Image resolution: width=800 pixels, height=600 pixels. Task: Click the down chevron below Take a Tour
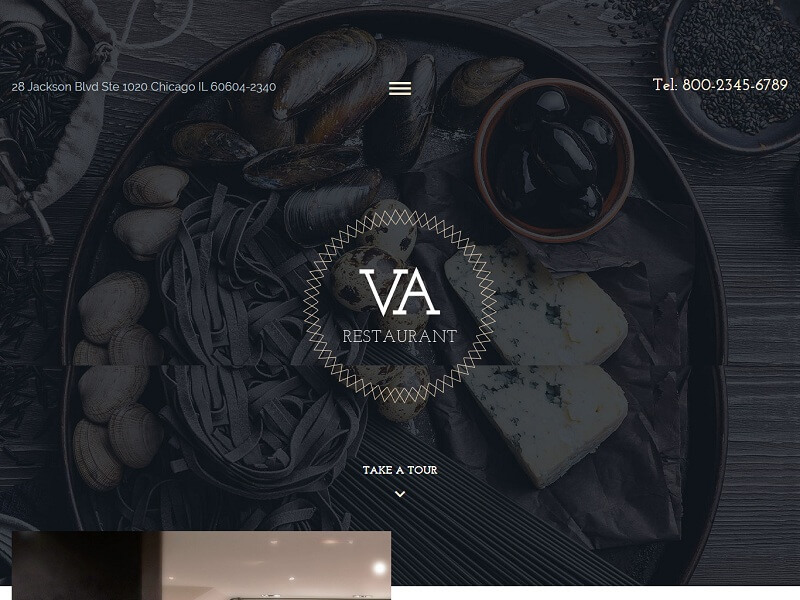[x=400, y=494]
